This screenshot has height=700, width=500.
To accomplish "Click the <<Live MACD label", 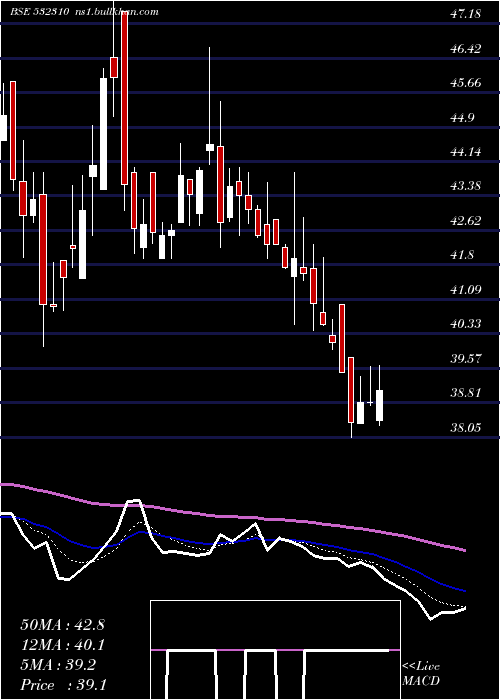I will click(421, 674).
